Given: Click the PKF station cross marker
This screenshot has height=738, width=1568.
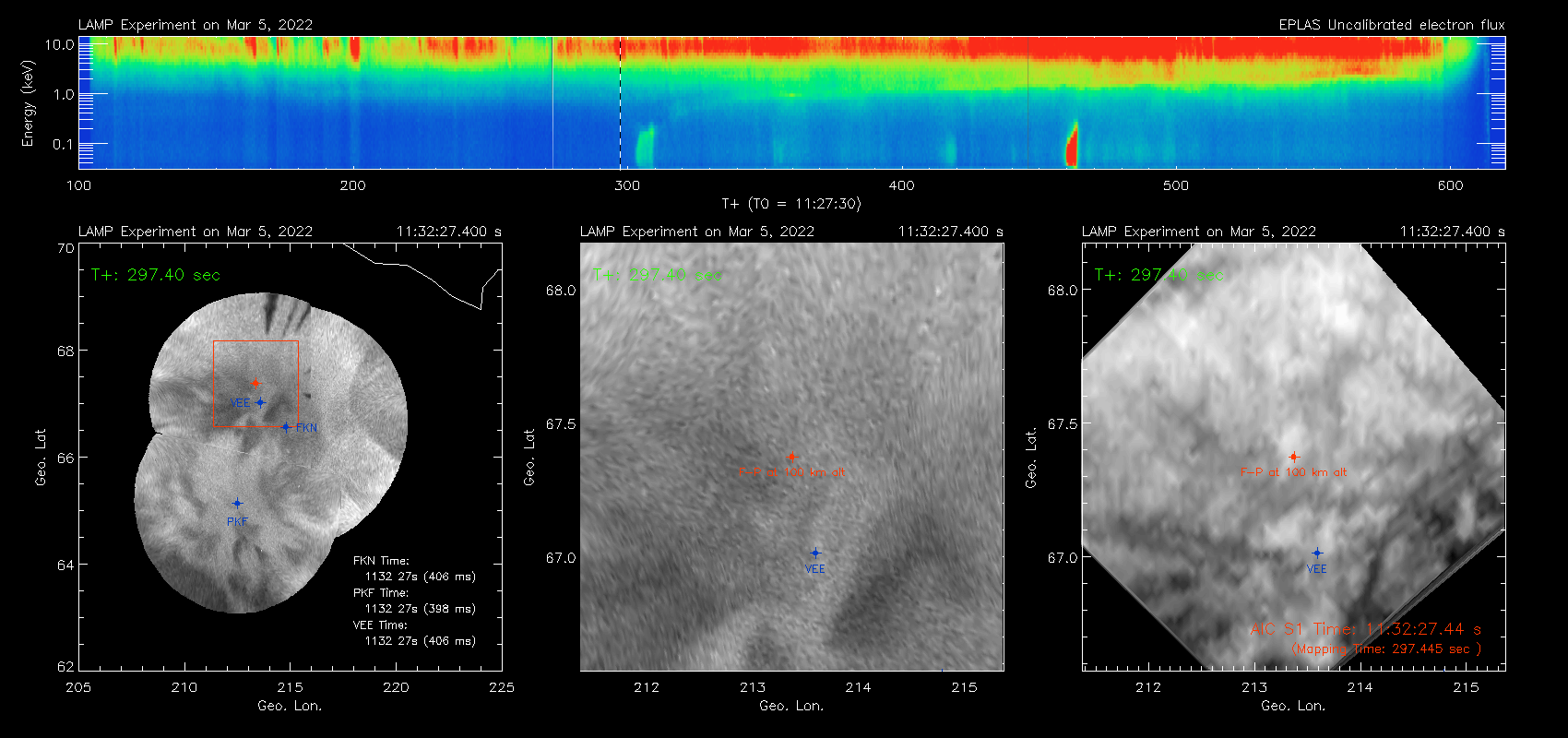Looking at the screenshot, I should click(x=237, y=504).
